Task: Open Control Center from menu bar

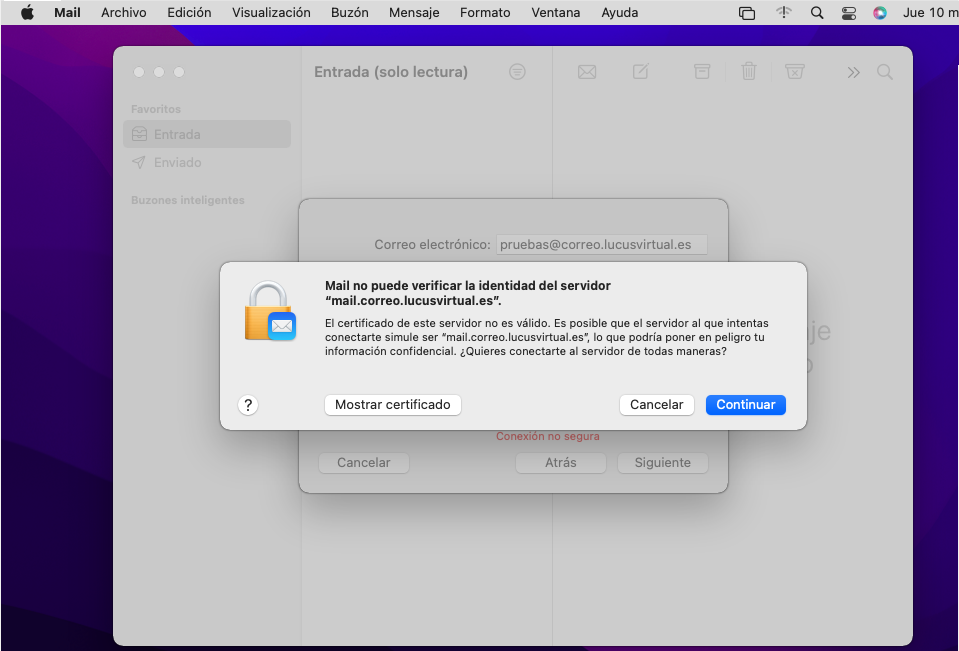Action: coord(848,13)
